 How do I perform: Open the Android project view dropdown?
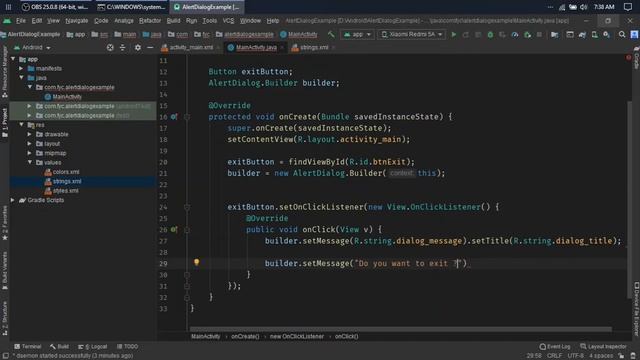32,47
